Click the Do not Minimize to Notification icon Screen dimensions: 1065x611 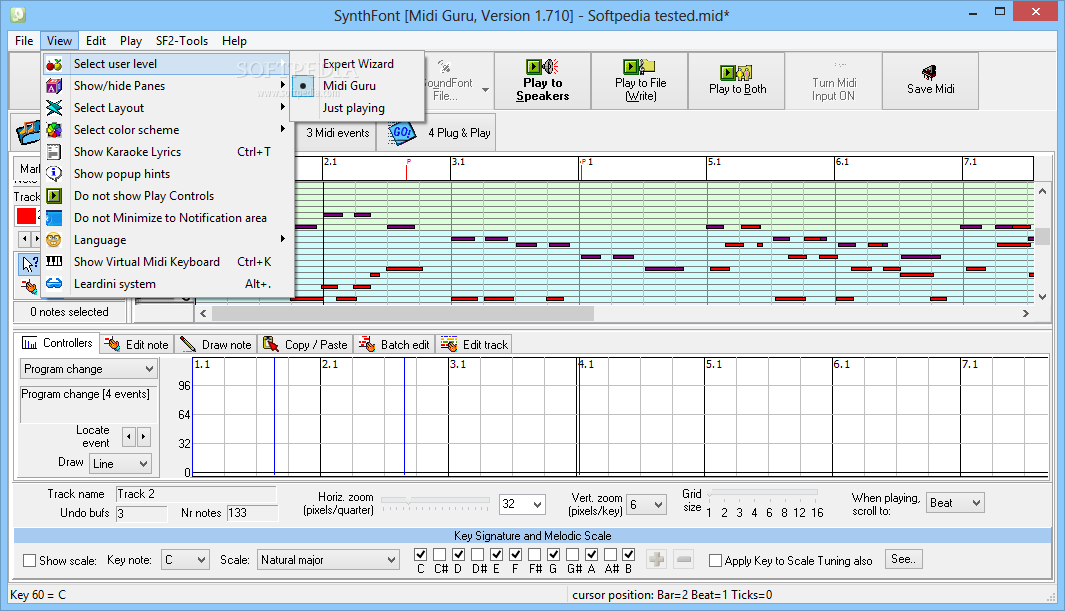[x=54, y=218]
